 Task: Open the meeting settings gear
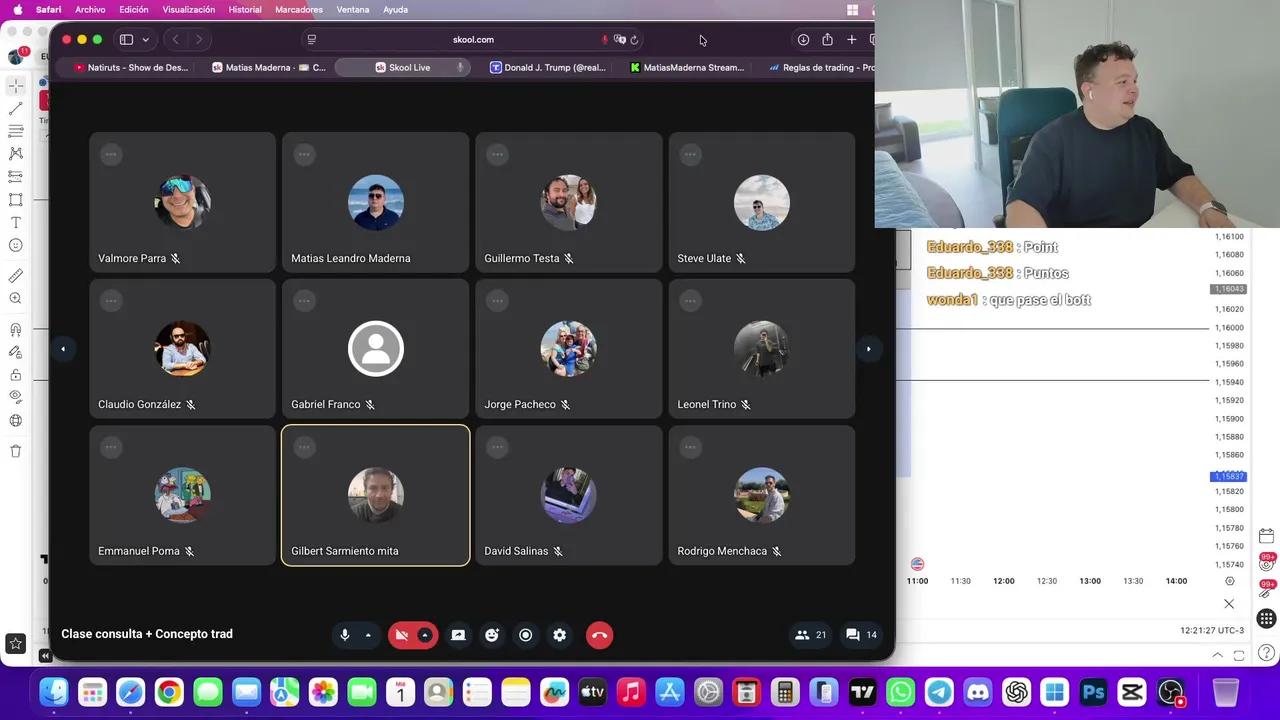pos(560,635)
